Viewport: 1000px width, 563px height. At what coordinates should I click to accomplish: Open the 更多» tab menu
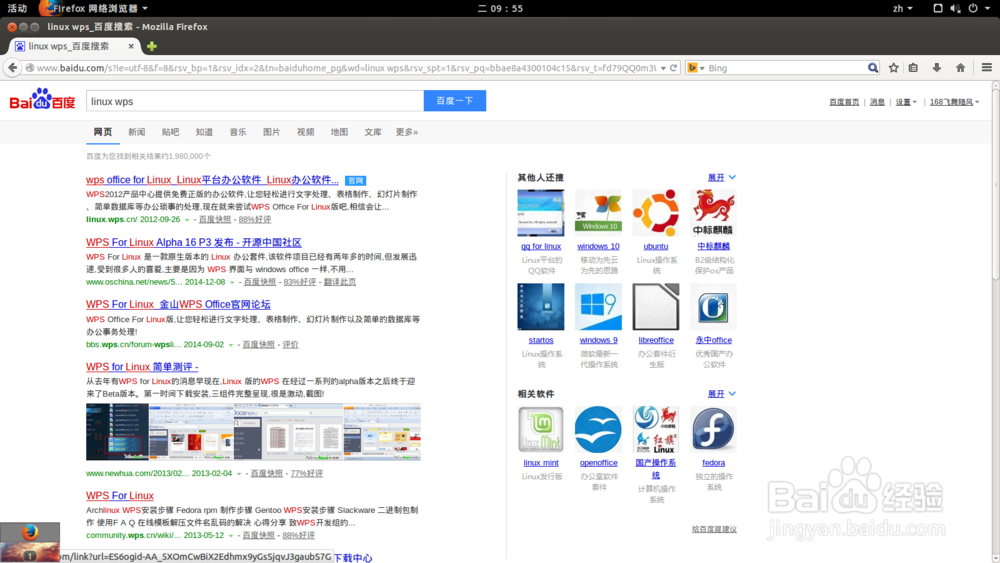click(407, 132)
